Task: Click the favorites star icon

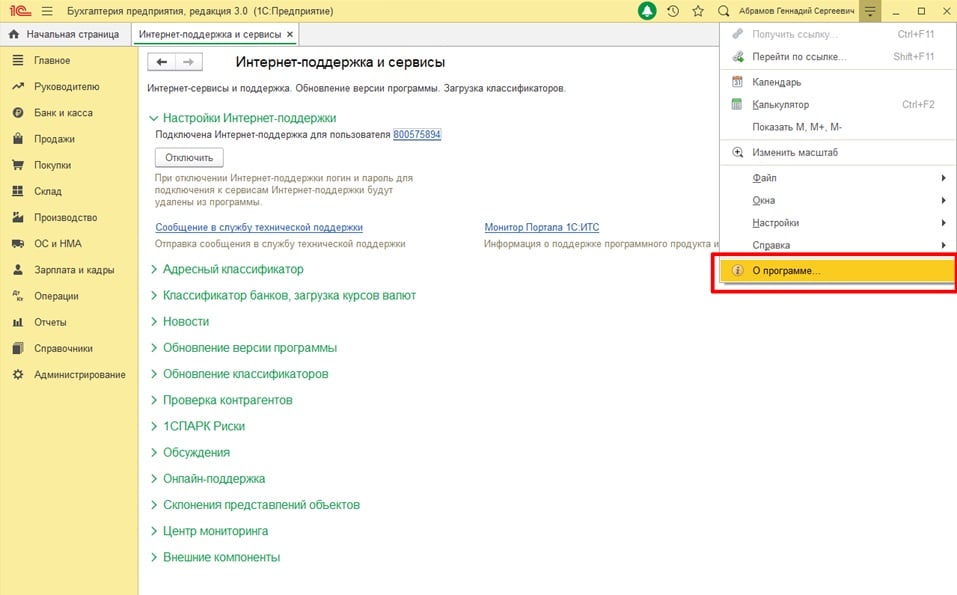Action: click(x=698, y=11)
